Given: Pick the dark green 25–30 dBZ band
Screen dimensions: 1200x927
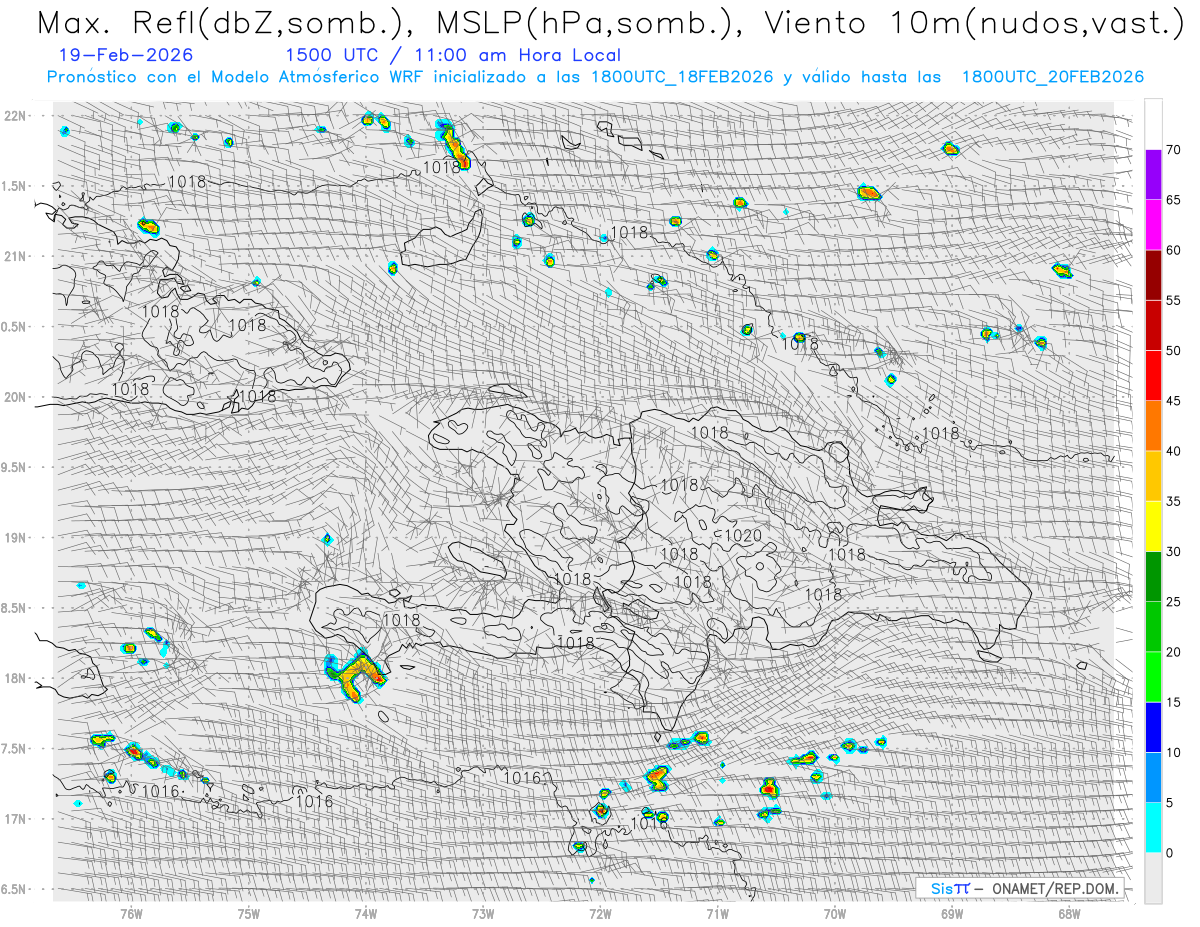Looking at the screenshot, I should pos(1153,576).
